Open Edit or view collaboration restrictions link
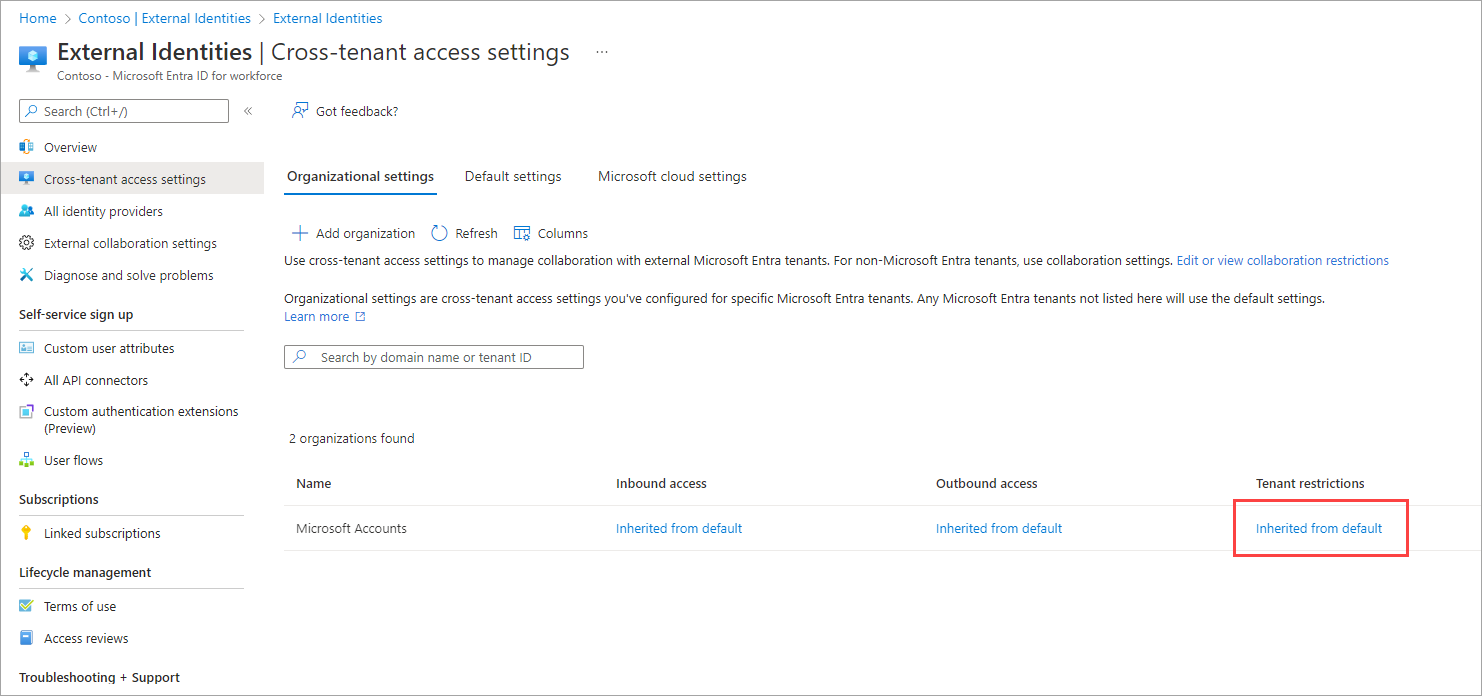Image resolution: width=1482 pixels, height=696 pixels. 1282,260
